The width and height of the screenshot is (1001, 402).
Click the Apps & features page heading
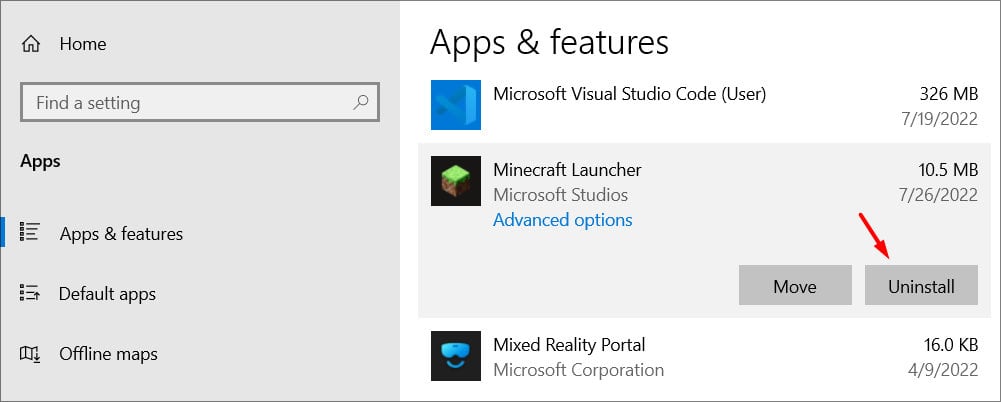coord(549,43)
